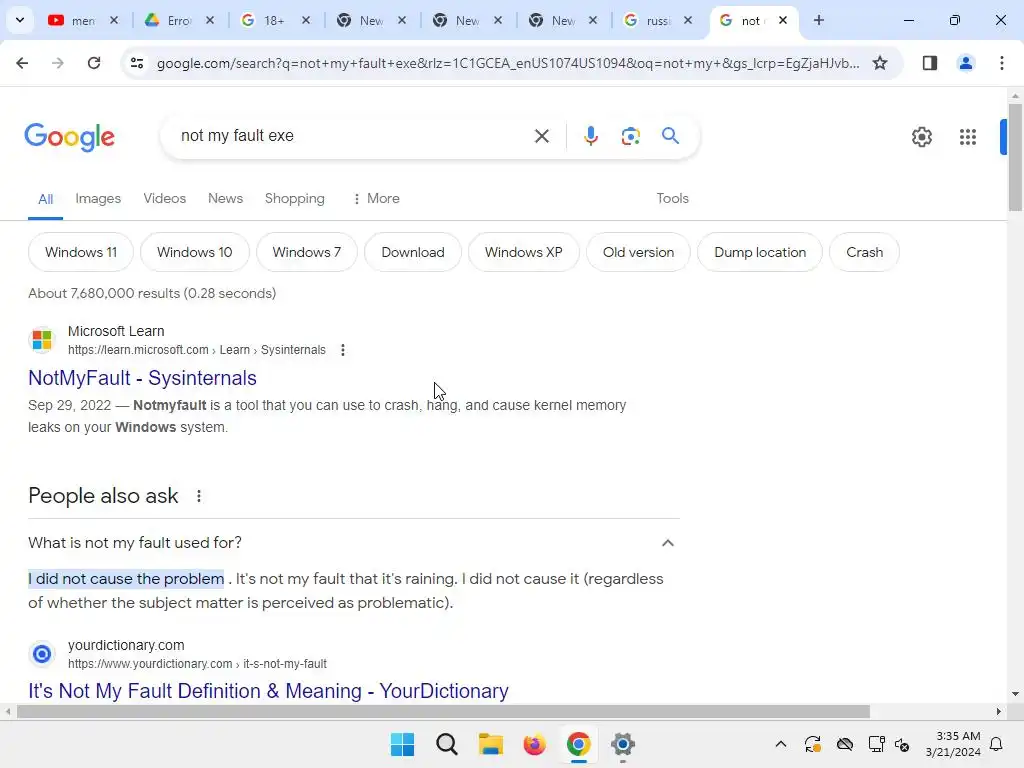The width and height of the screenshot is (1024, 768).
Task: Filter results by Windows 7 chip
Action: pyautogui.click(x=306, y=253)
